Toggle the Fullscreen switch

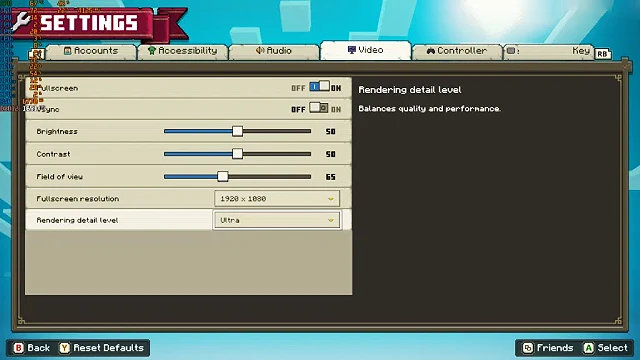tap(319, 87)
